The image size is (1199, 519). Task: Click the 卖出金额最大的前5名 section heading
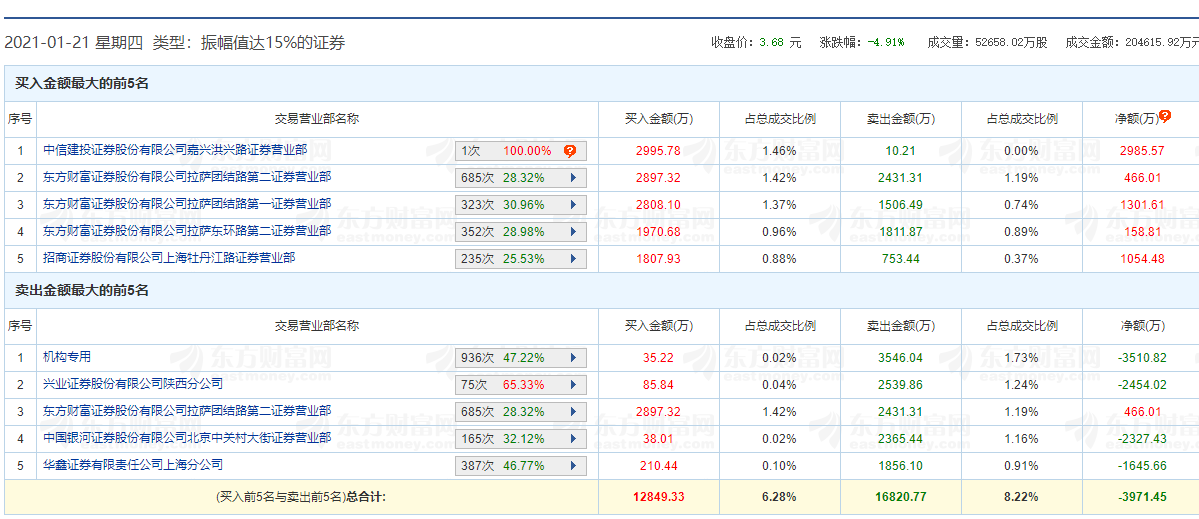tap(82, 291)
